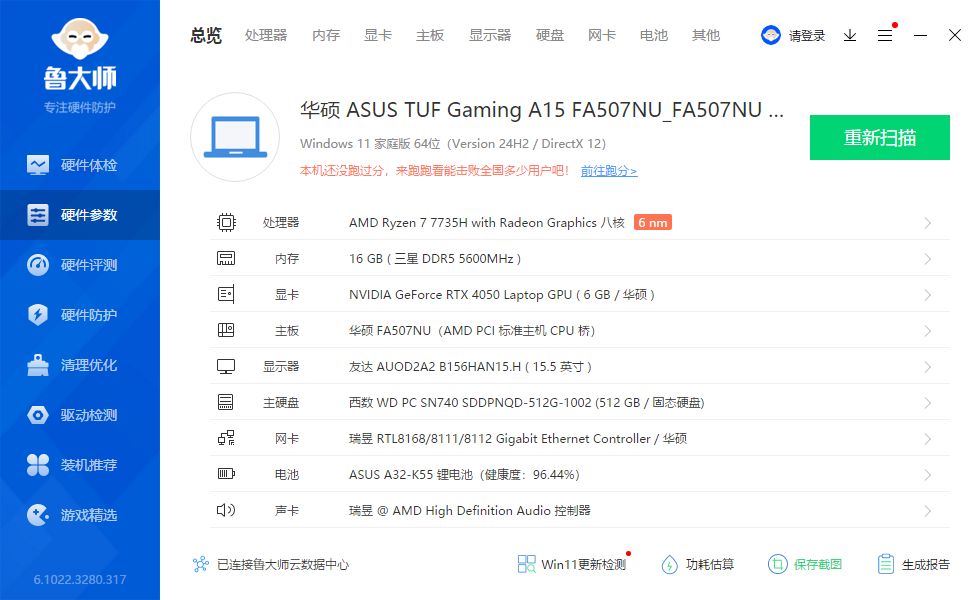Expand the 显卡 row chevron
This screenshot has height=600, width=980.
point(928,295)
